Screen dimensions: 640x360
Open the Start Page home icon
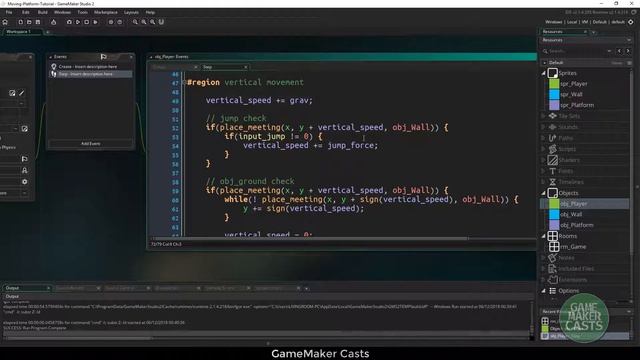5,22
